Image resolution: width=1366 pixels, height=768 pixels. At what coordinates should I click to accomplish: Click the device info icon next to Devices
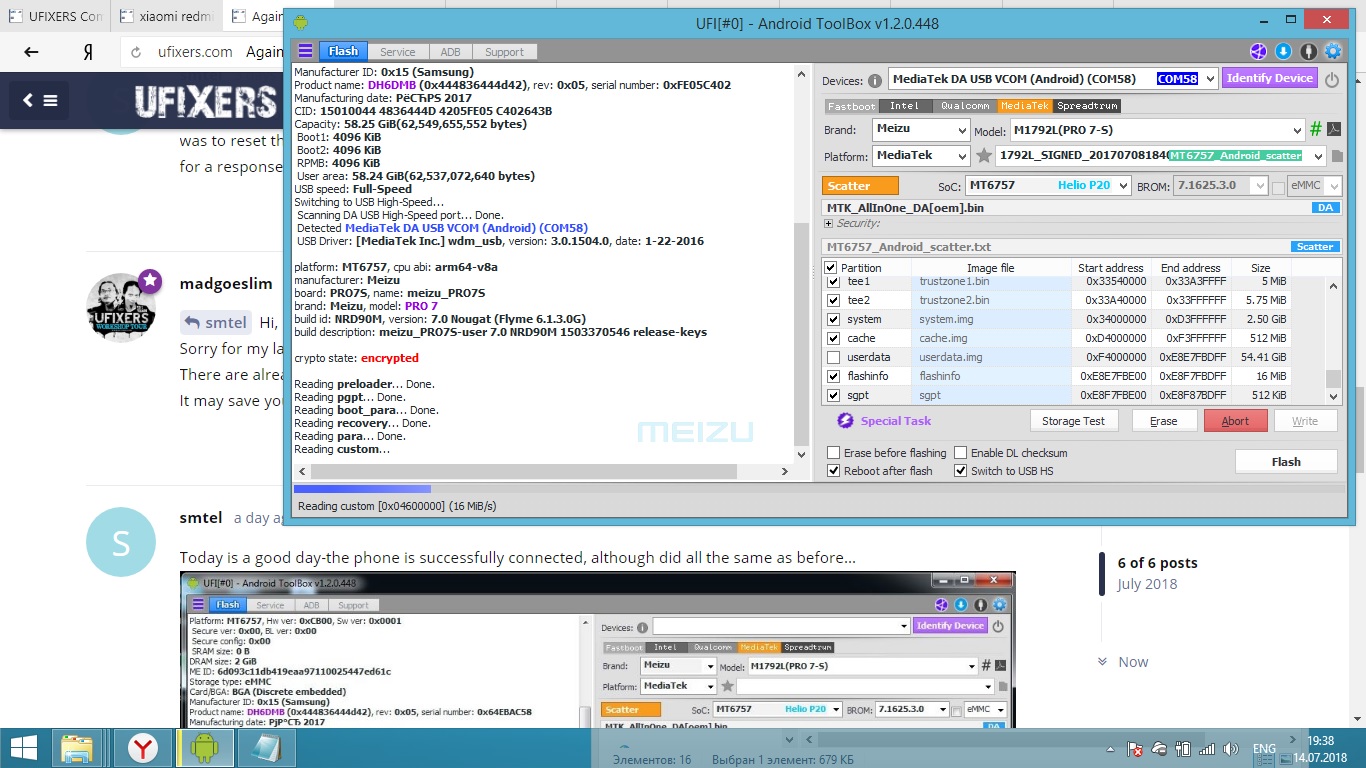pyautogui.click(x=875, y=80)
